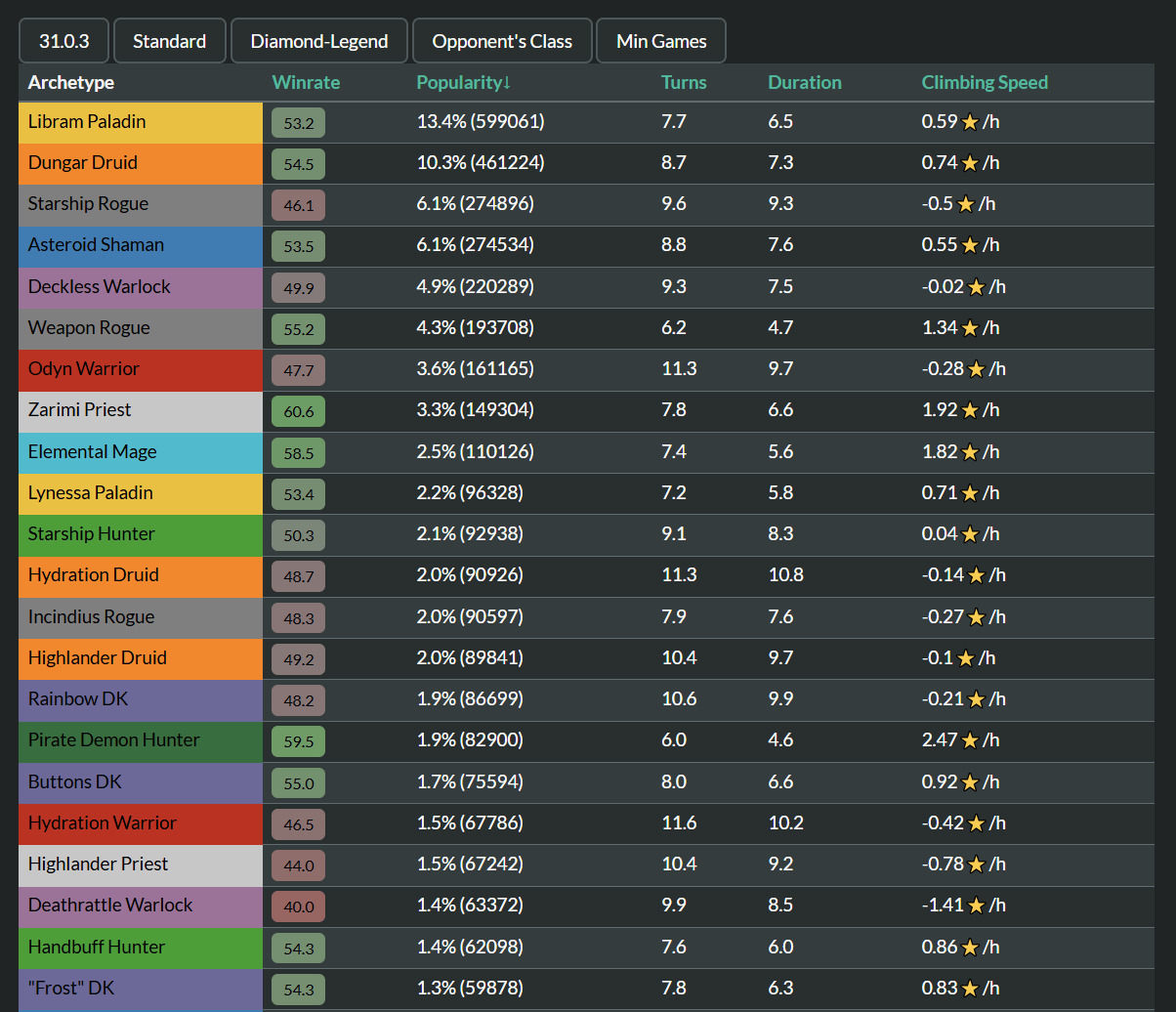Open Deckless Warlock archetype

[141, 287]
